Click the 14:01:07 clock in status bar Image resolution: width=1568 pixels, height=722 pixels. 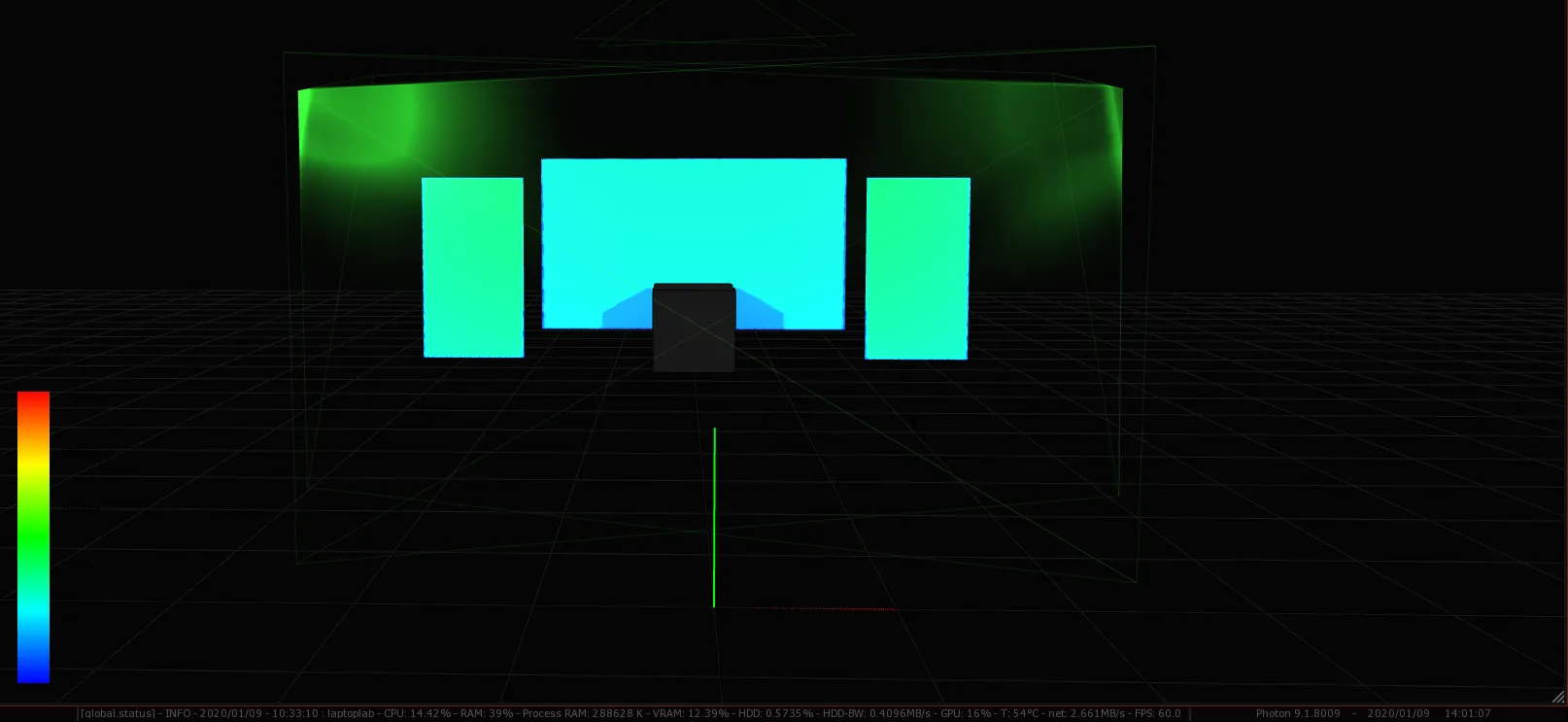[x=1467, y=713]
